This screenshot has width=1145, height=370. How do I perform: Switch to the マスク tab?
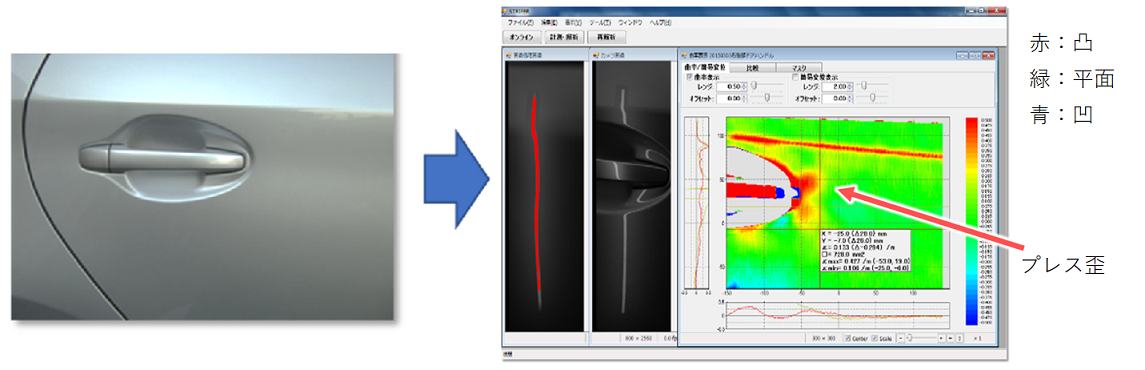(799, 67)
